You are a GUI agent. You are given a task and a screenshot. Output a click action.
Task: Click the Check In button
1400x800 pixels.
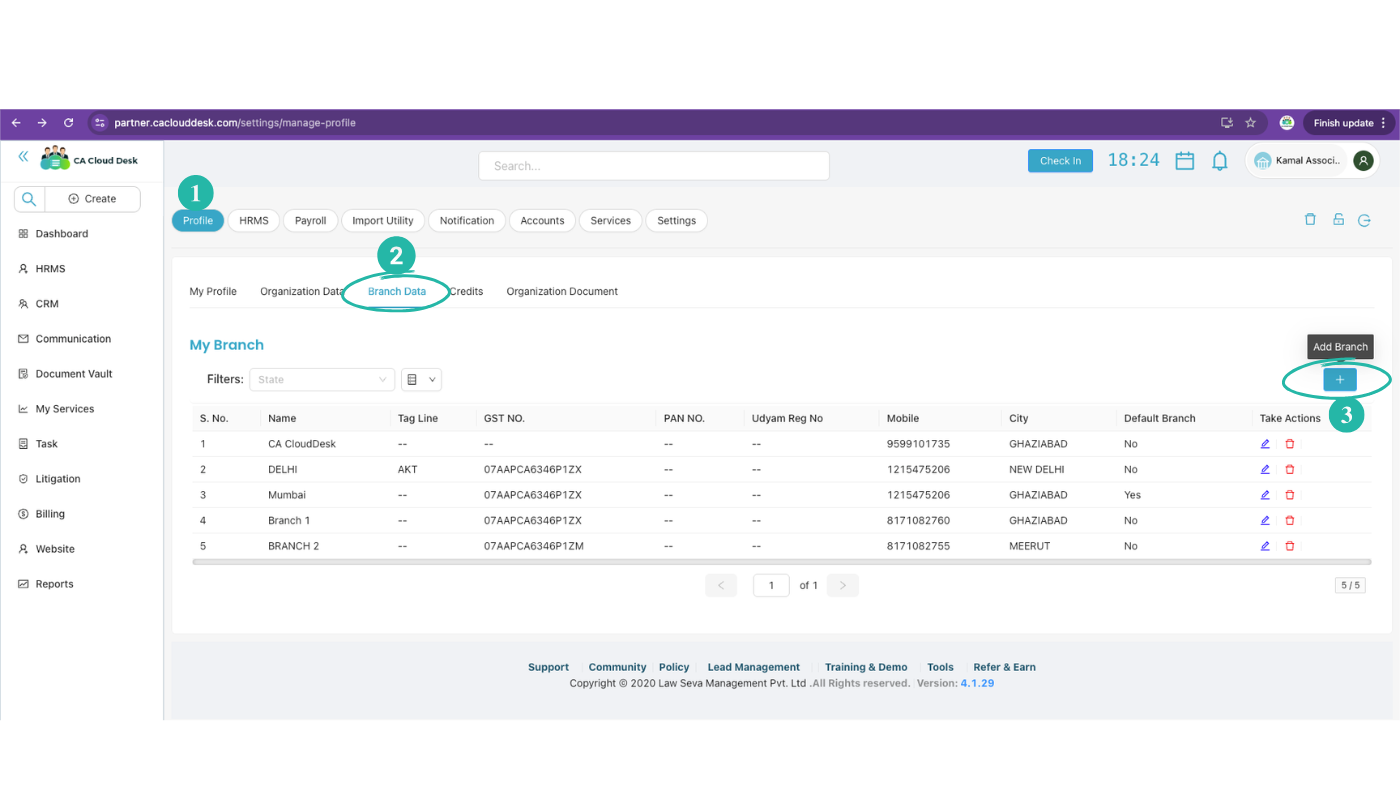1060,160
